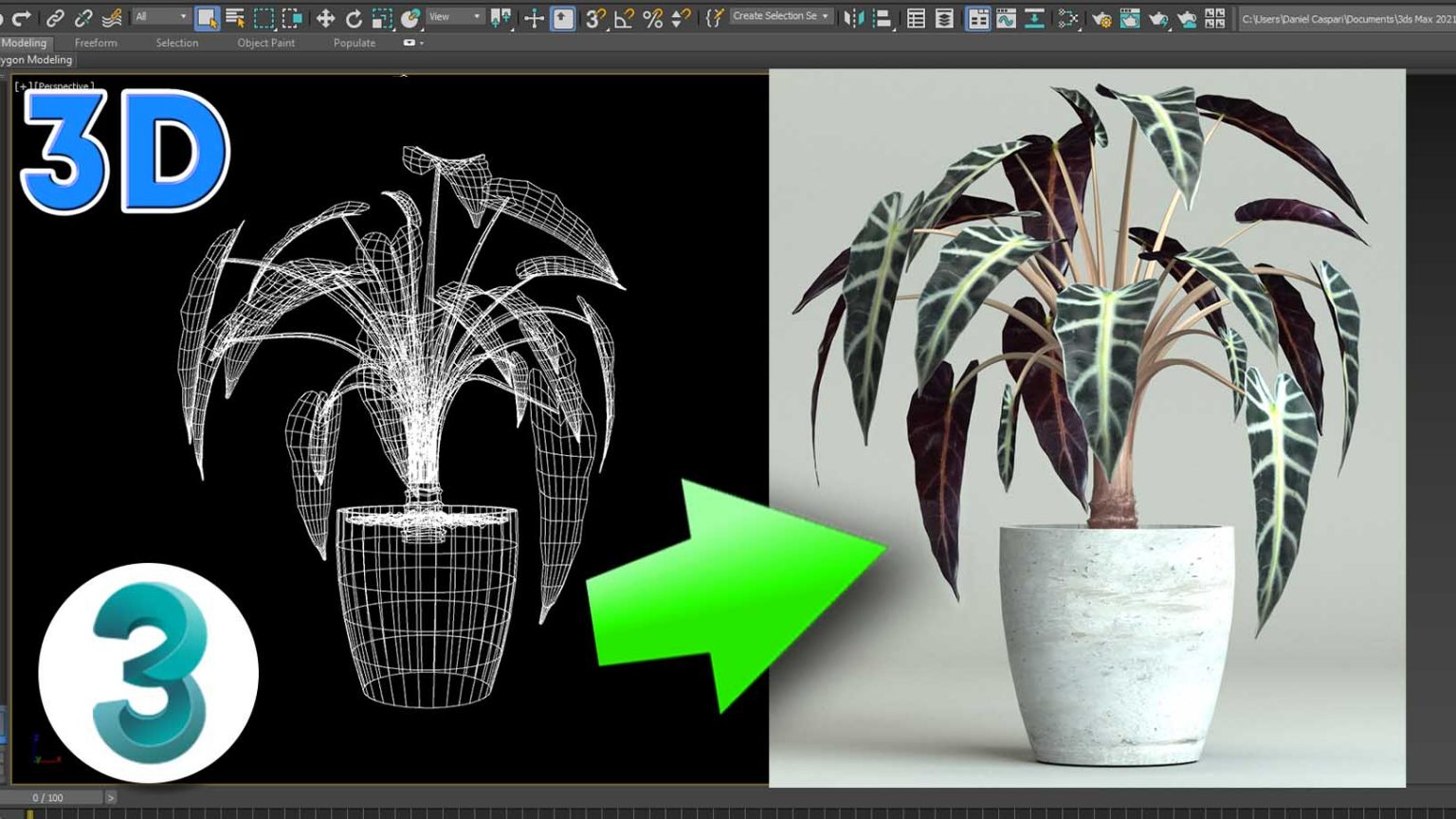Choose the Select and Place tool
This screenshot has height=819, width=1456.
[410, 17]
